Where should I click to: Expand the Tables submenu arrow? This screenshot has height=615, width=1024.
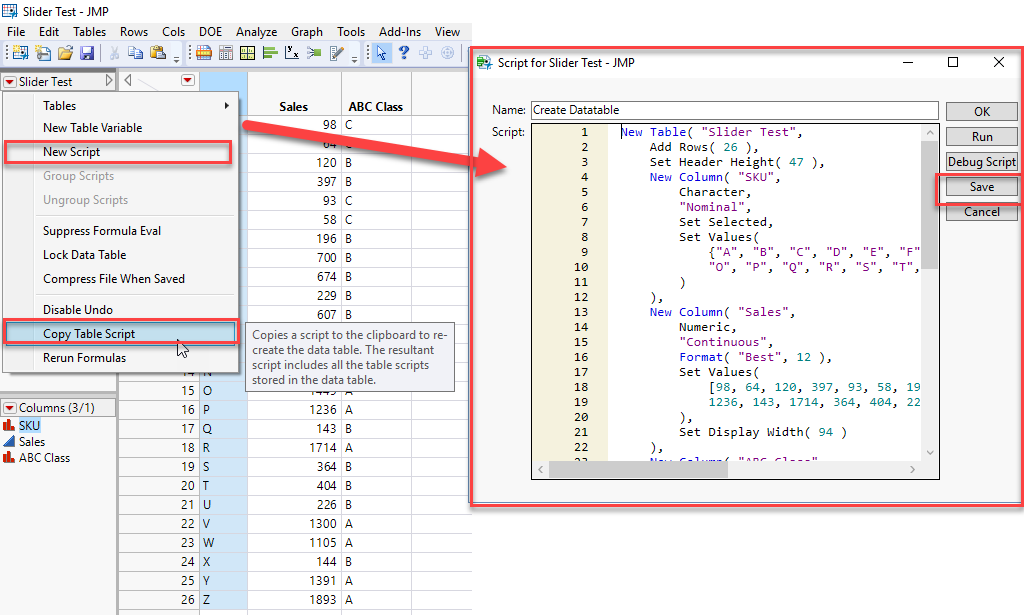227,106
